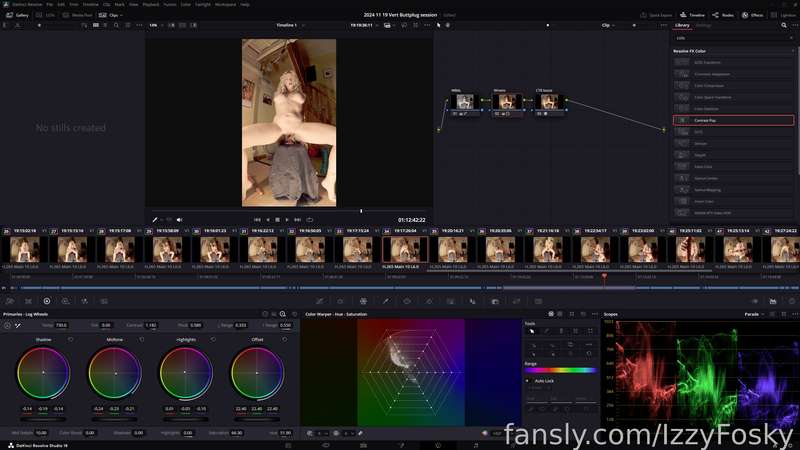Mute viewer audio with the speaker icon

180,220
